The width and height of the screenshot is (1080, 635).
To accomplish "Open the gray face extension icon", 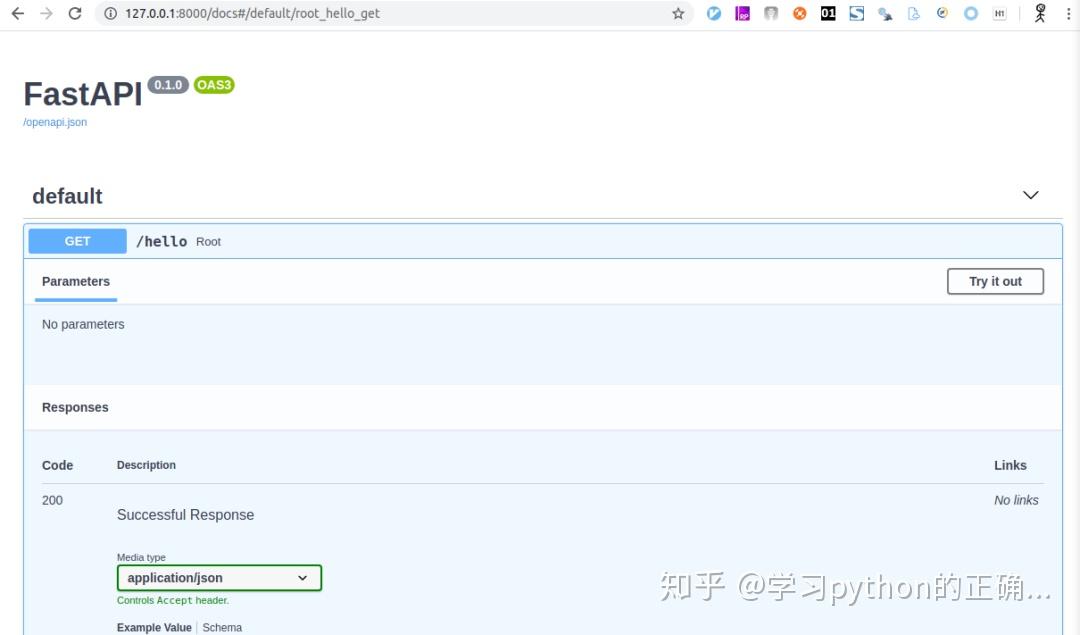I will click(771, 13).
